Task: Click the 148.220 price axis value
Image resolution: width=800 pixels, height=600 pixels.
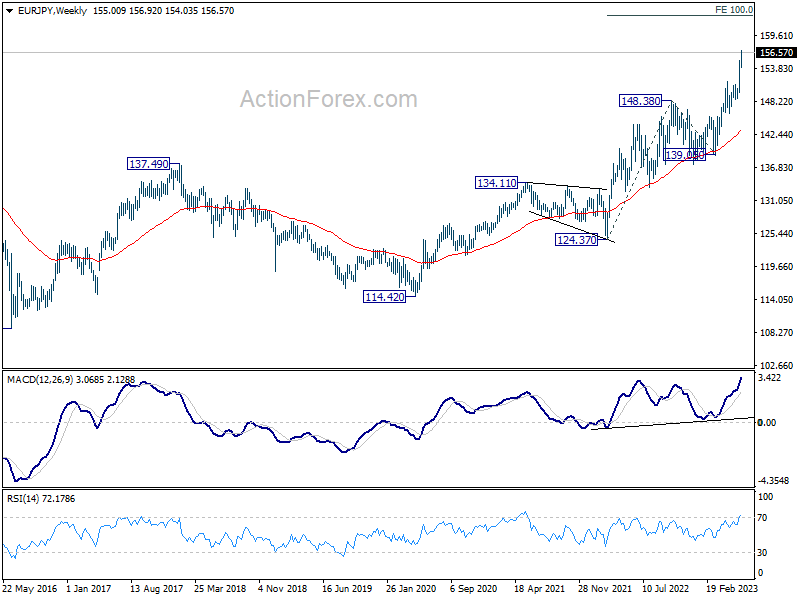Action: click(x=777, y=102)
